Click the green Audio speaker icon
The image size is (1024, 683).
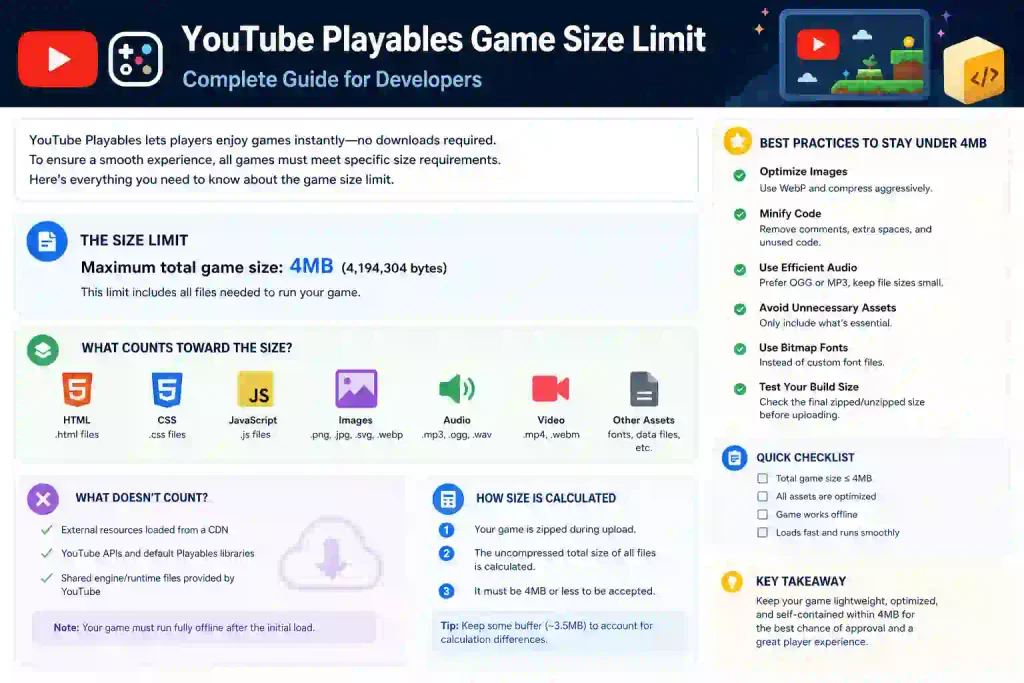click(456, 389)
